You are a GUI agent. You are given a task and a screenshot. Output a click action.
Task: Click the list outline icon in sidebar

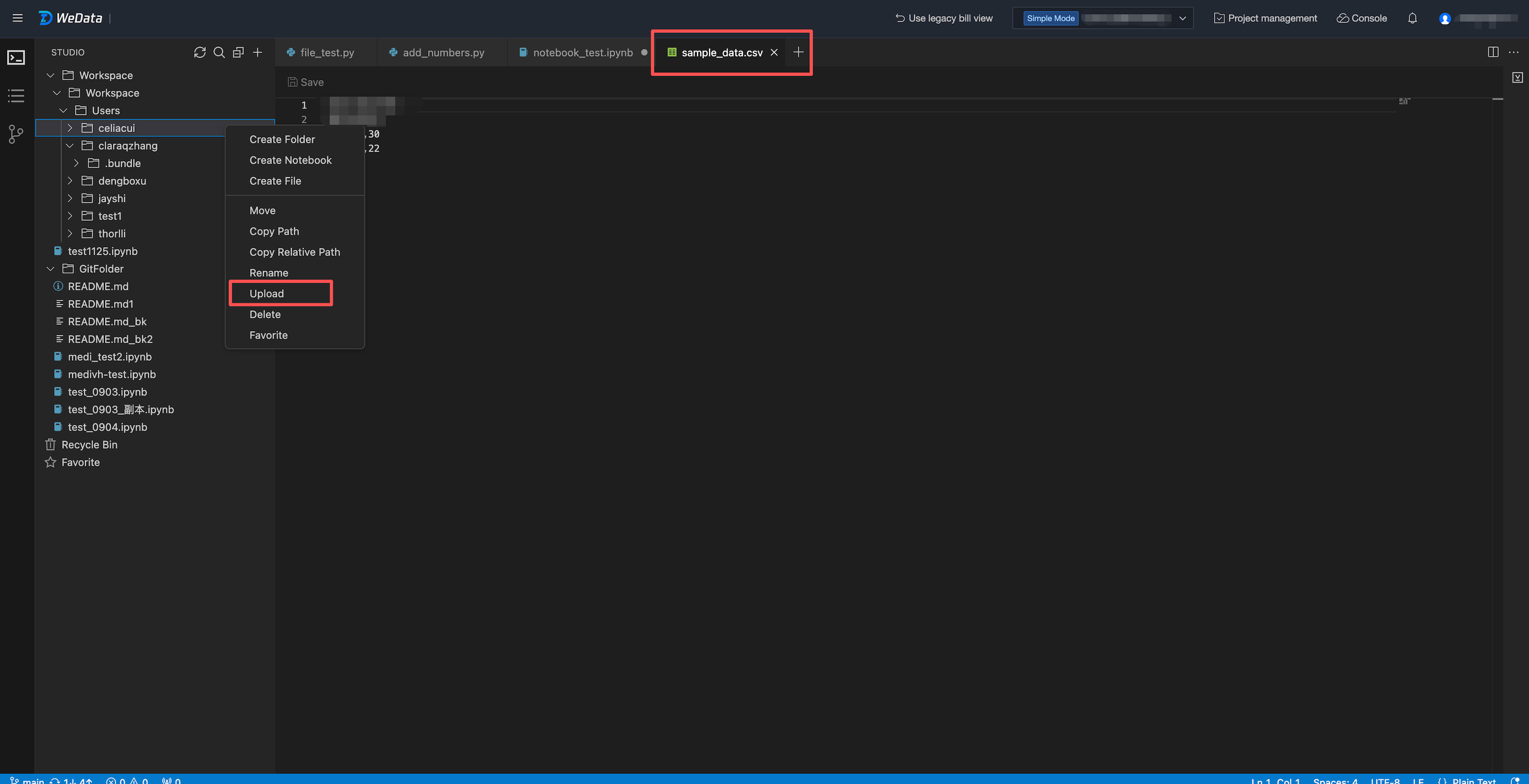[x=16, y=96]
